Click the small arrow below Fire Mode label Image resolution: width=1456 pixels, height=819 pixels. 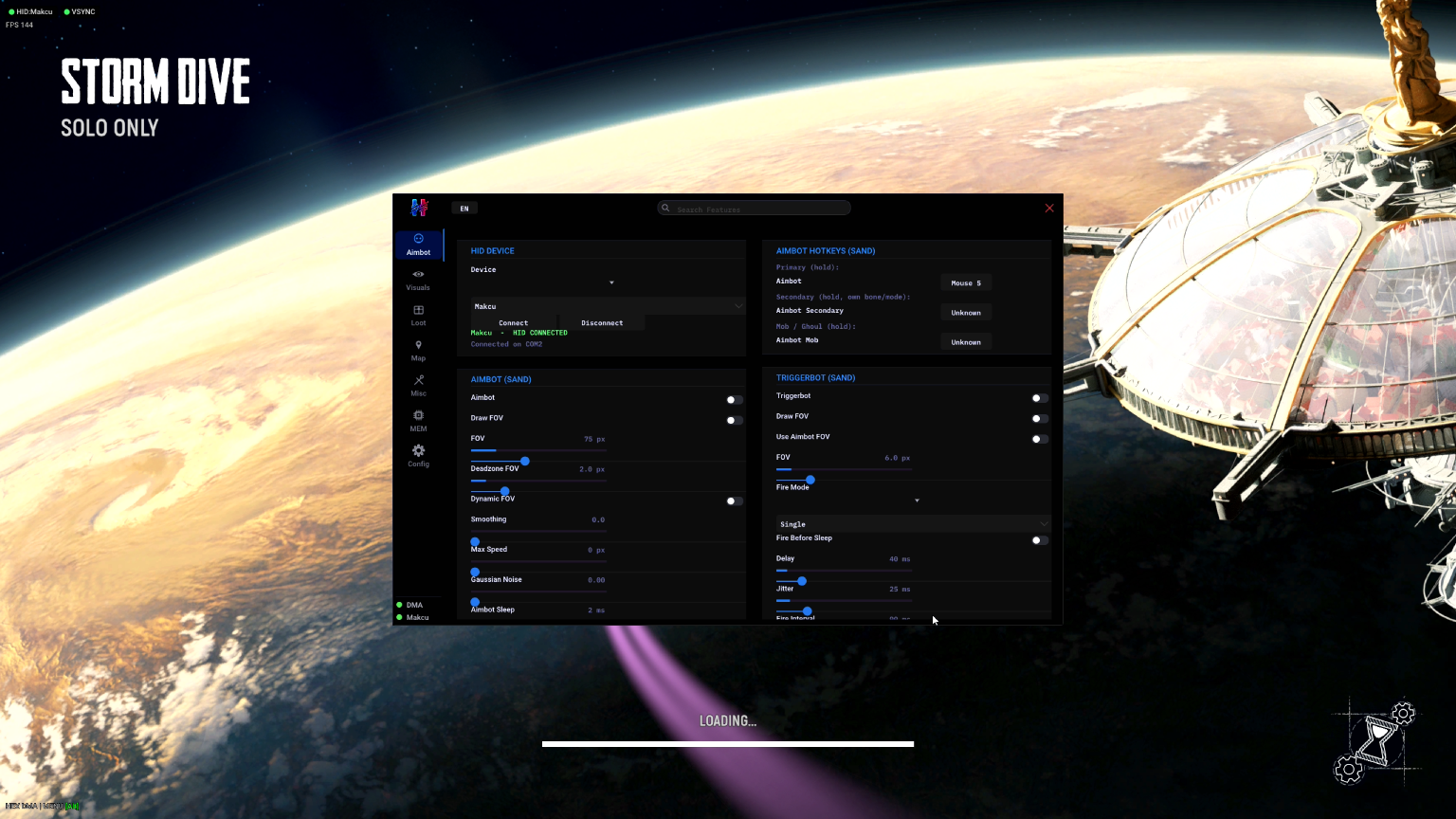(x=917, y=500)
